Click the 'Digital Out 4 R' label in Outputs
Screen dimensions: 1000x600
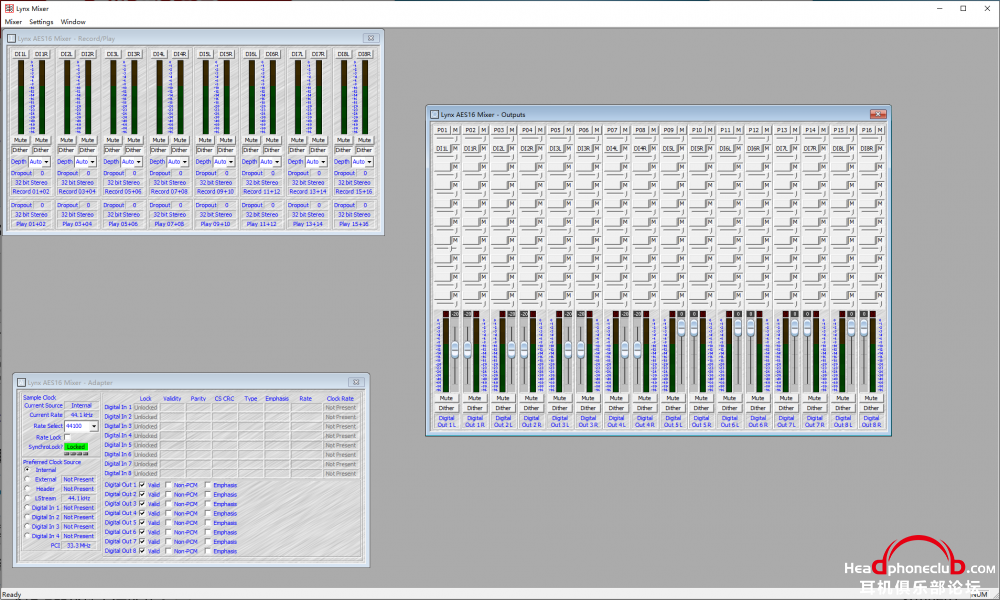(645, 421)
